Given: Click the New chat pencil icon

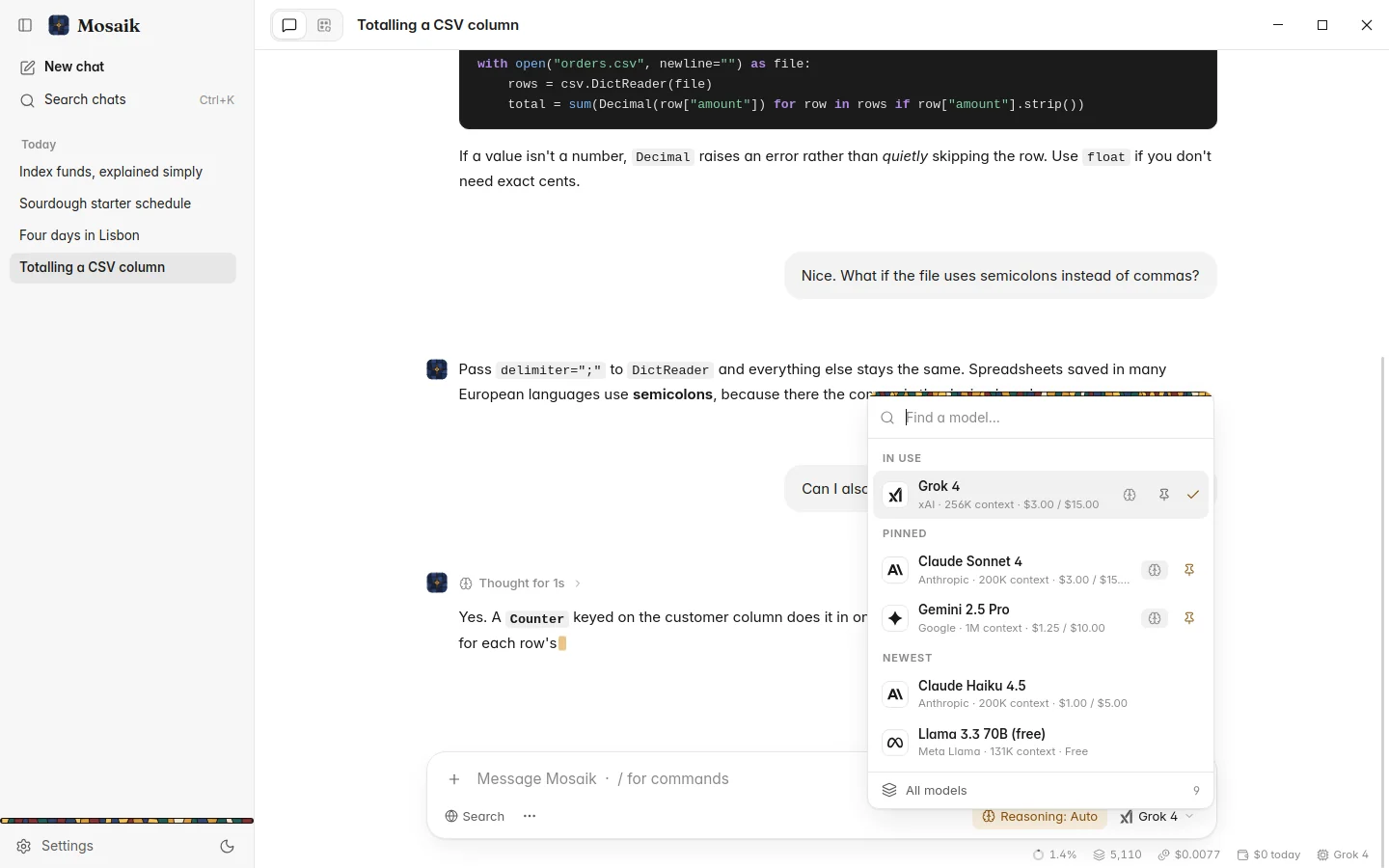Looking at the screenshot, I should [x=28, y=68].
